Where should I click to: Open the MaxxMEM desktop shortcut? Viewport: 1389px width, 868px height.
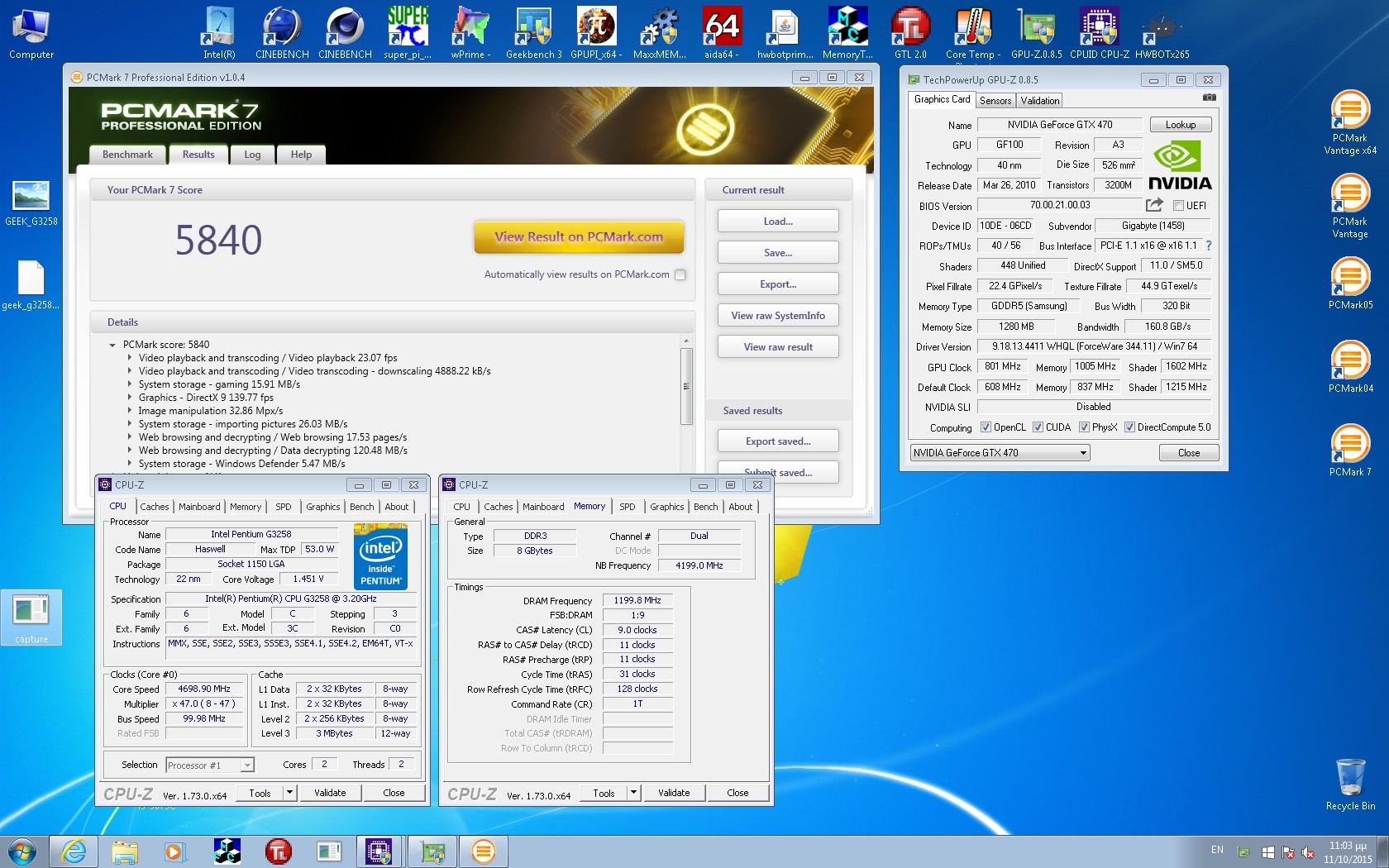click(659, 33)
